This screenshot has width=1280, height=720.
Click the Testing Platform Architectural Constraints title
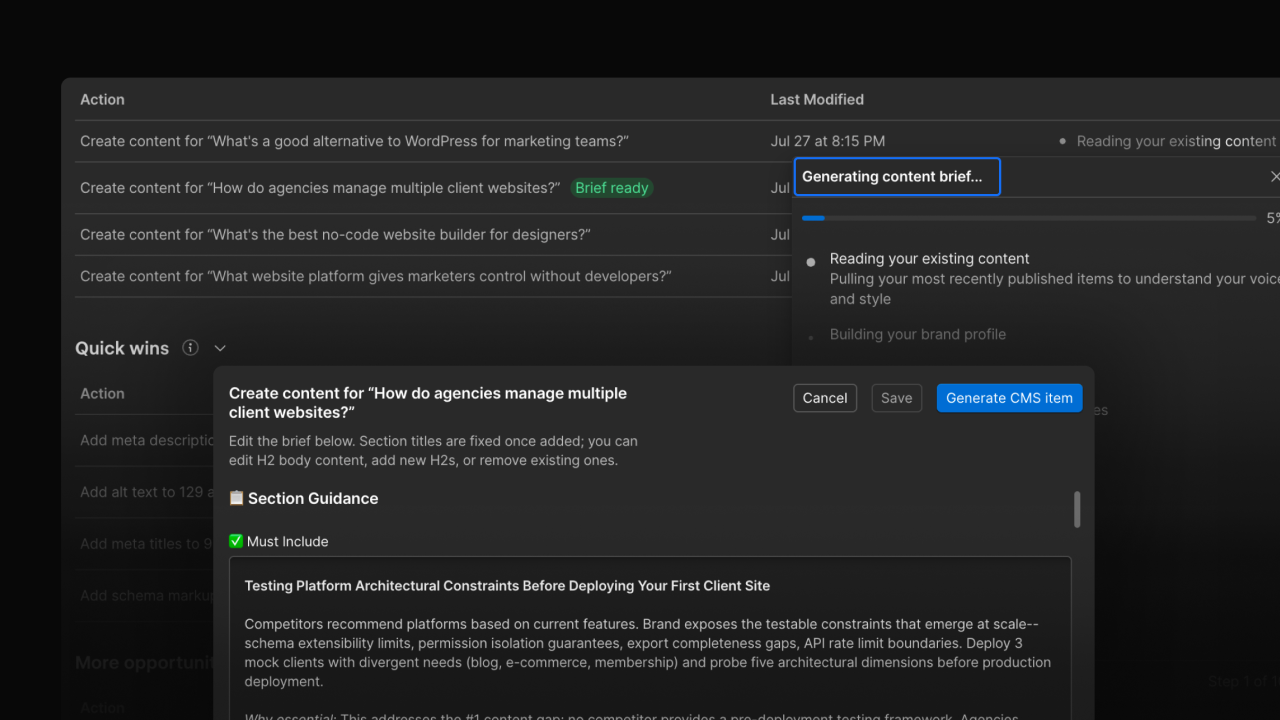[507, 585]
